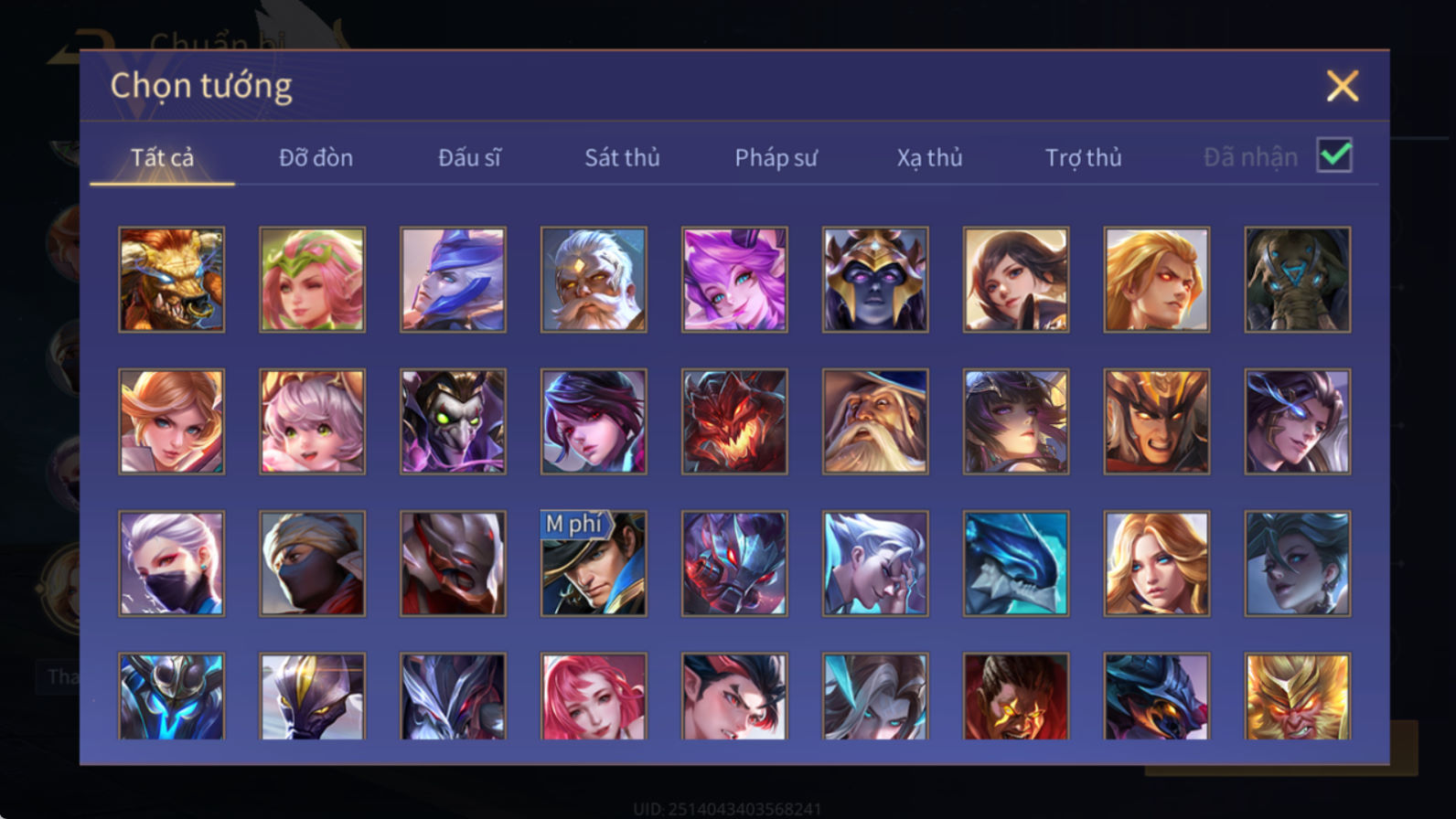The image size is (1456, 819).
Task: Open the "Sát thủ" tab
Action: tap(622, 158)
